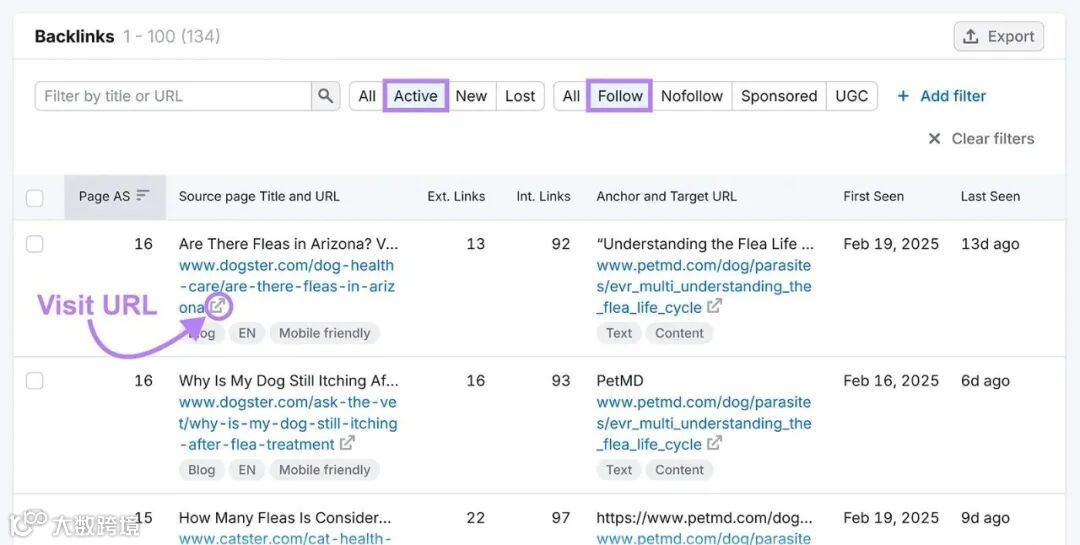Open target URL icon in the Why Is My Dog row

[714, 443]
